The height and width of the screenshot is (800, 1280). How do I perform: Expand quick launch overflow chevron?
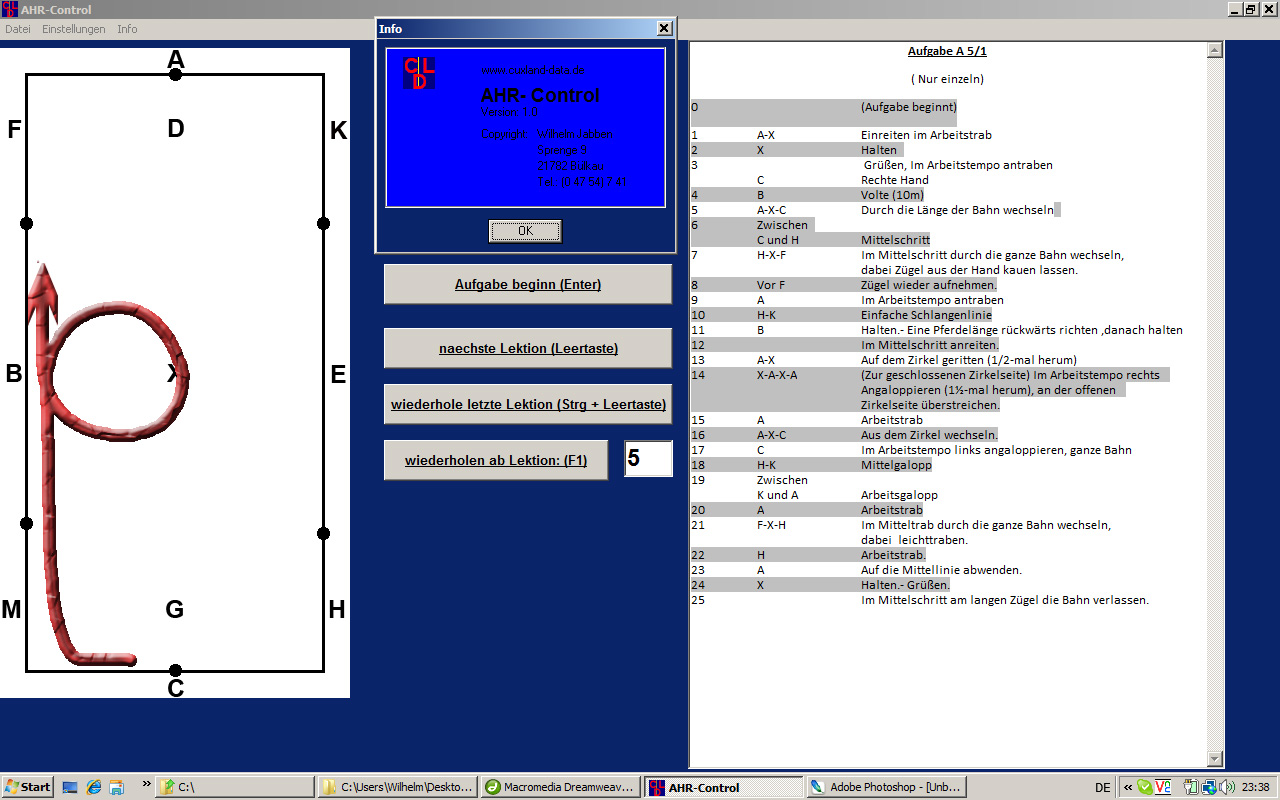[146, 783]
